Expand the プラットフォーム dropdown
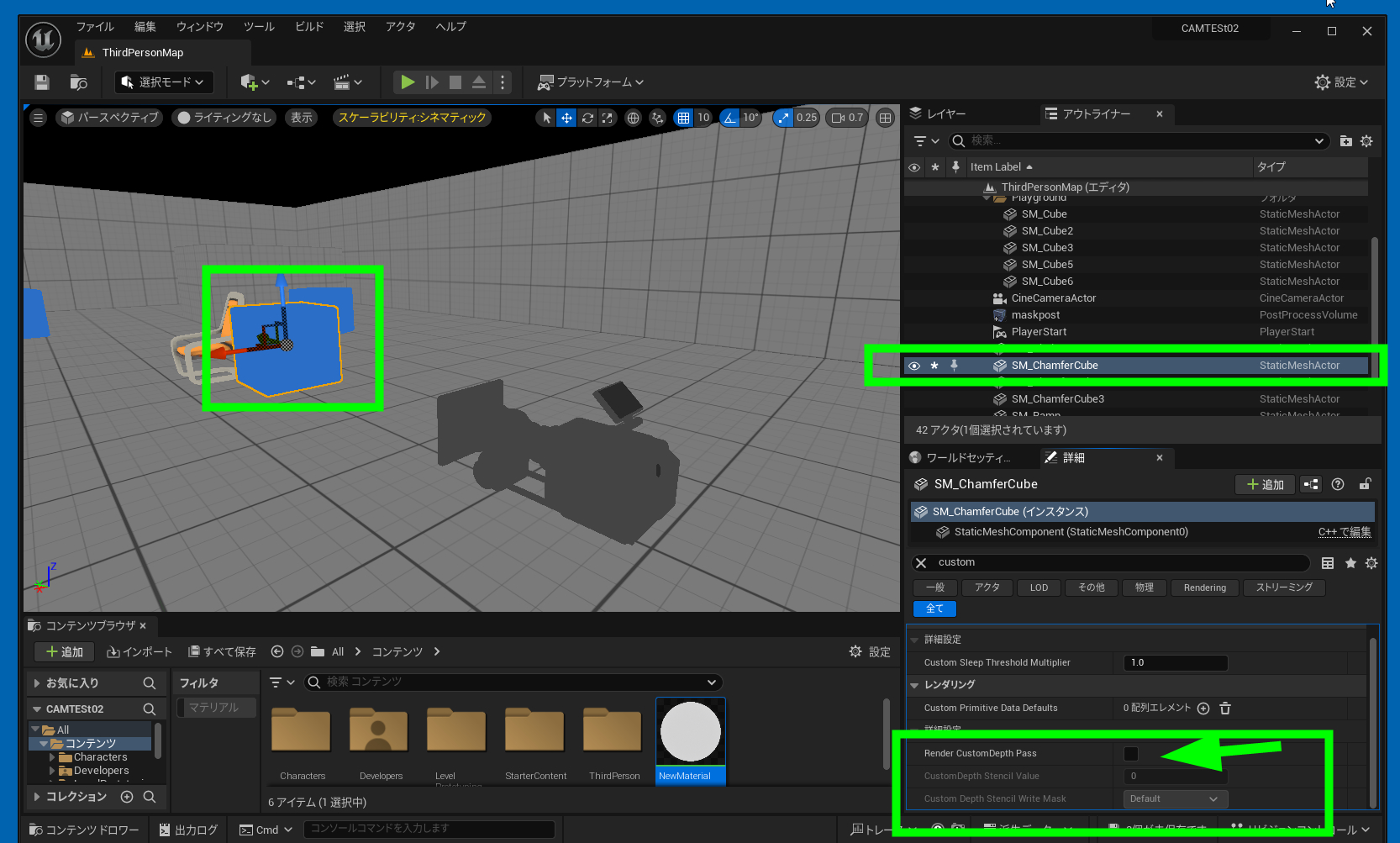Screen dimensions: 1400x843 pos(591,82)
